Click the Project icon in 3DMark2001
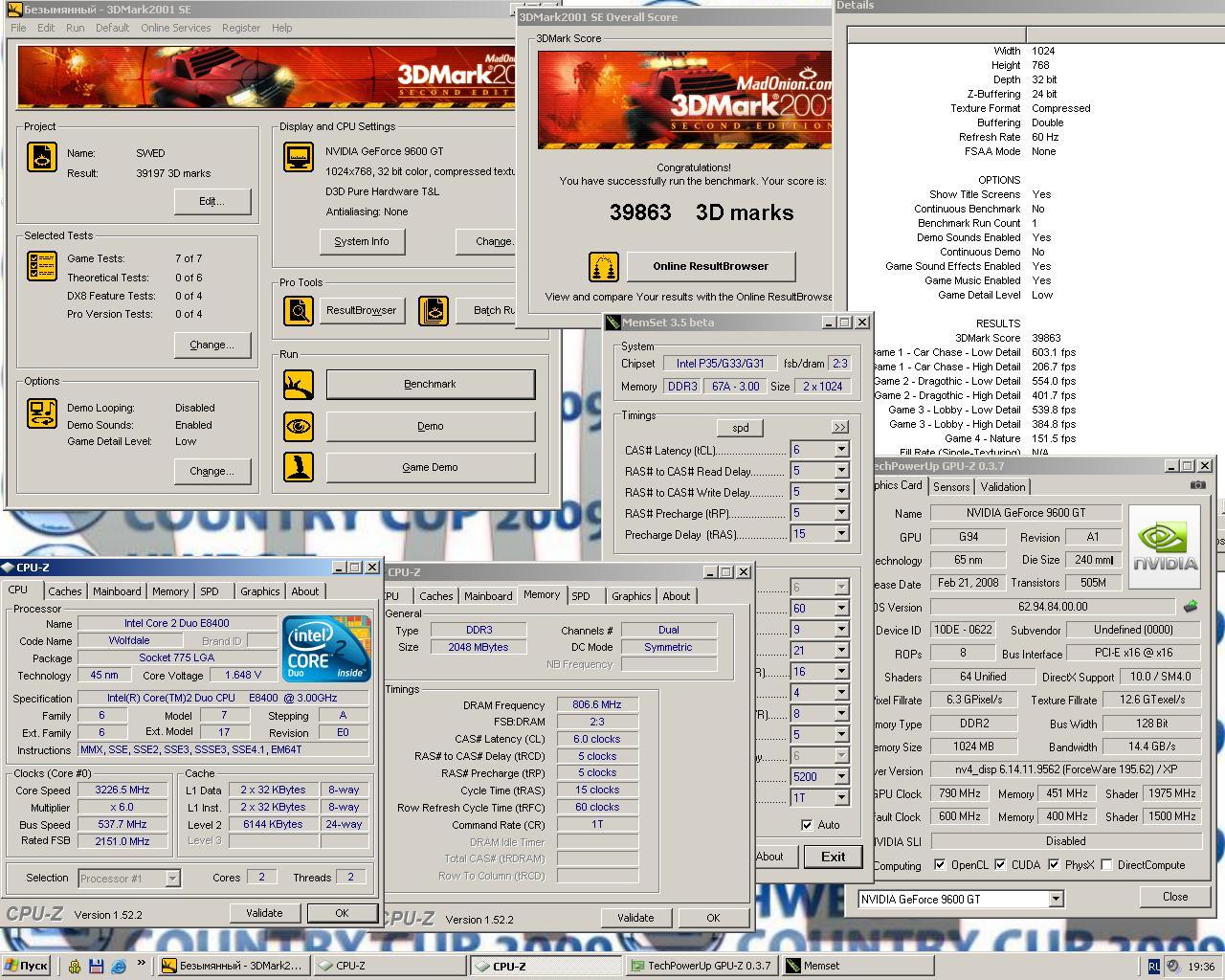Image resolution: width=1225 pixels, height=980 pixels. pyautogui.click(x=41, y=156)
